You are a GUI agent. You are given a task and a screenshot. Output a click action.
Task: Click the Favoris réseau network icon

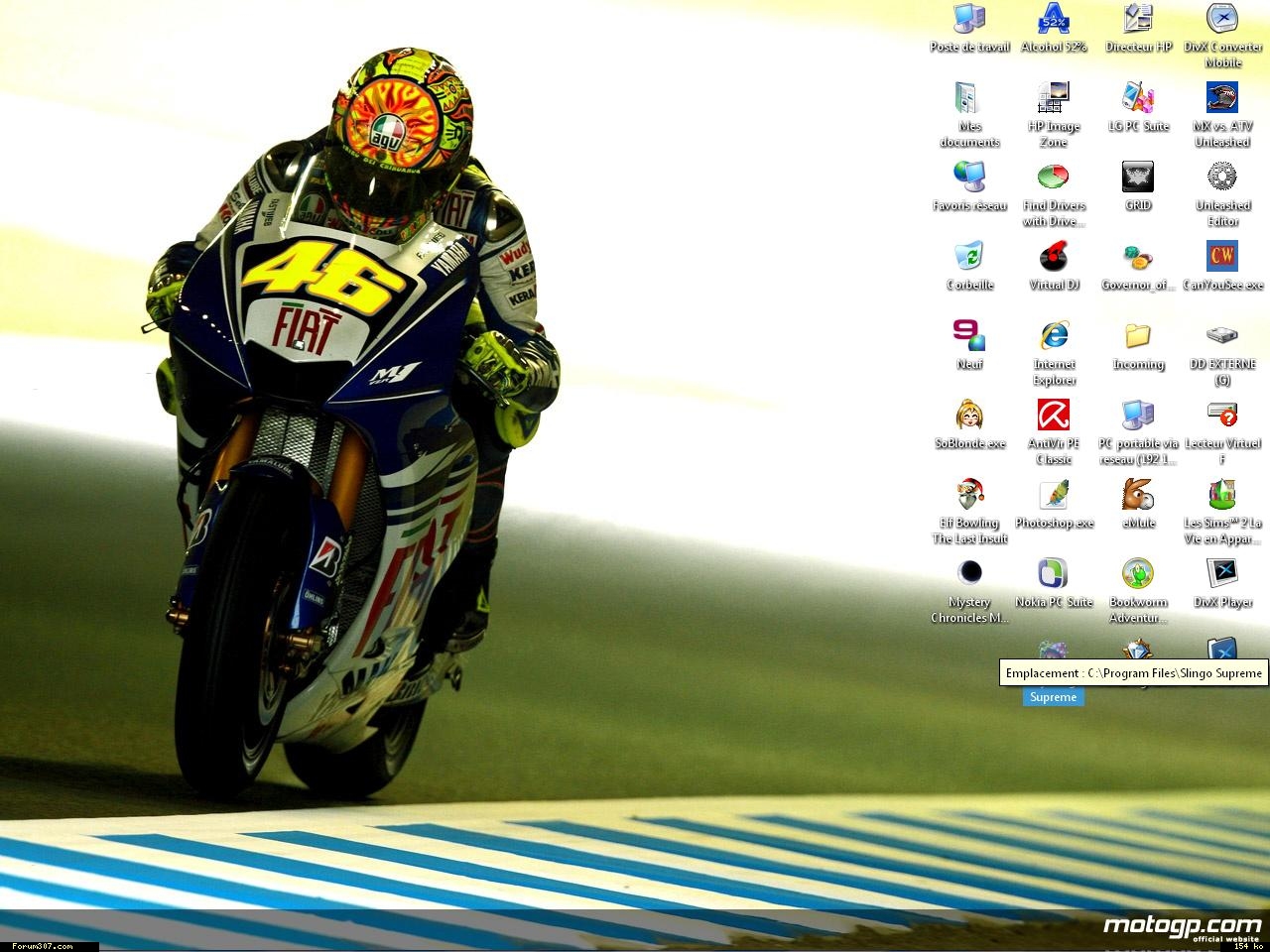click(x=969, y=178)
